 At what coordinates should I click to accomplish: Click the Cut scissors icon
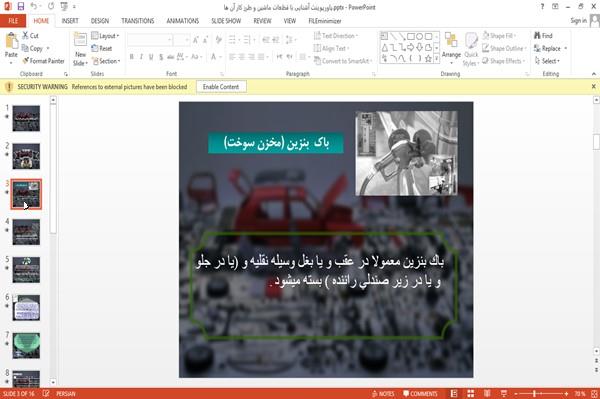[x=26, y=36]
